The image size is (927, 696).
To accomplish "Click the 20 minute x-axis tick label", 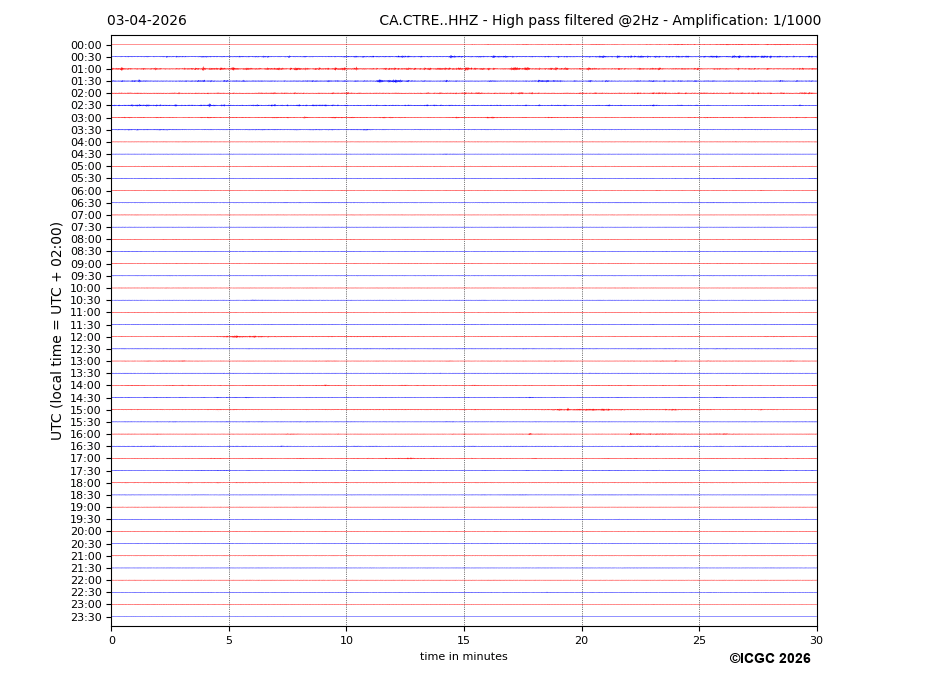I will click(x=581, y=640).
